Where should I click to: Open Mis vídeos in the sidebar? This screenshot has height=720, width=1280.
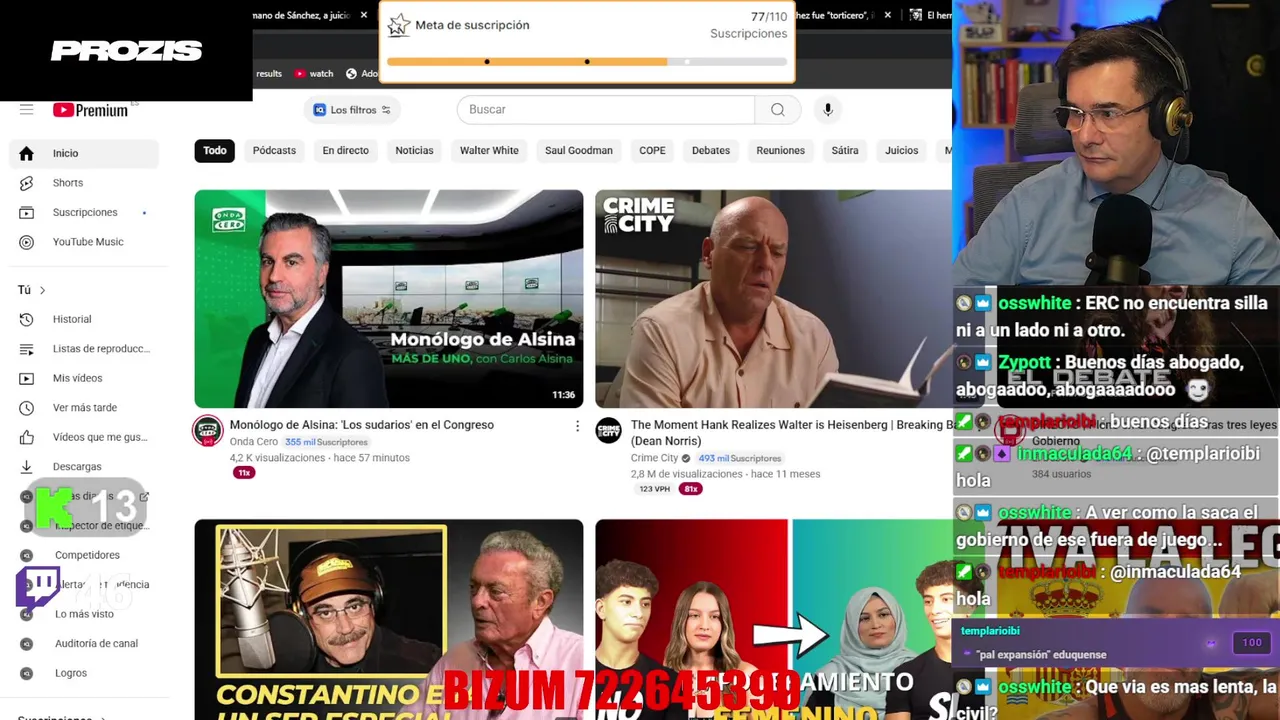pyautogui.click(x=84, y=378)
